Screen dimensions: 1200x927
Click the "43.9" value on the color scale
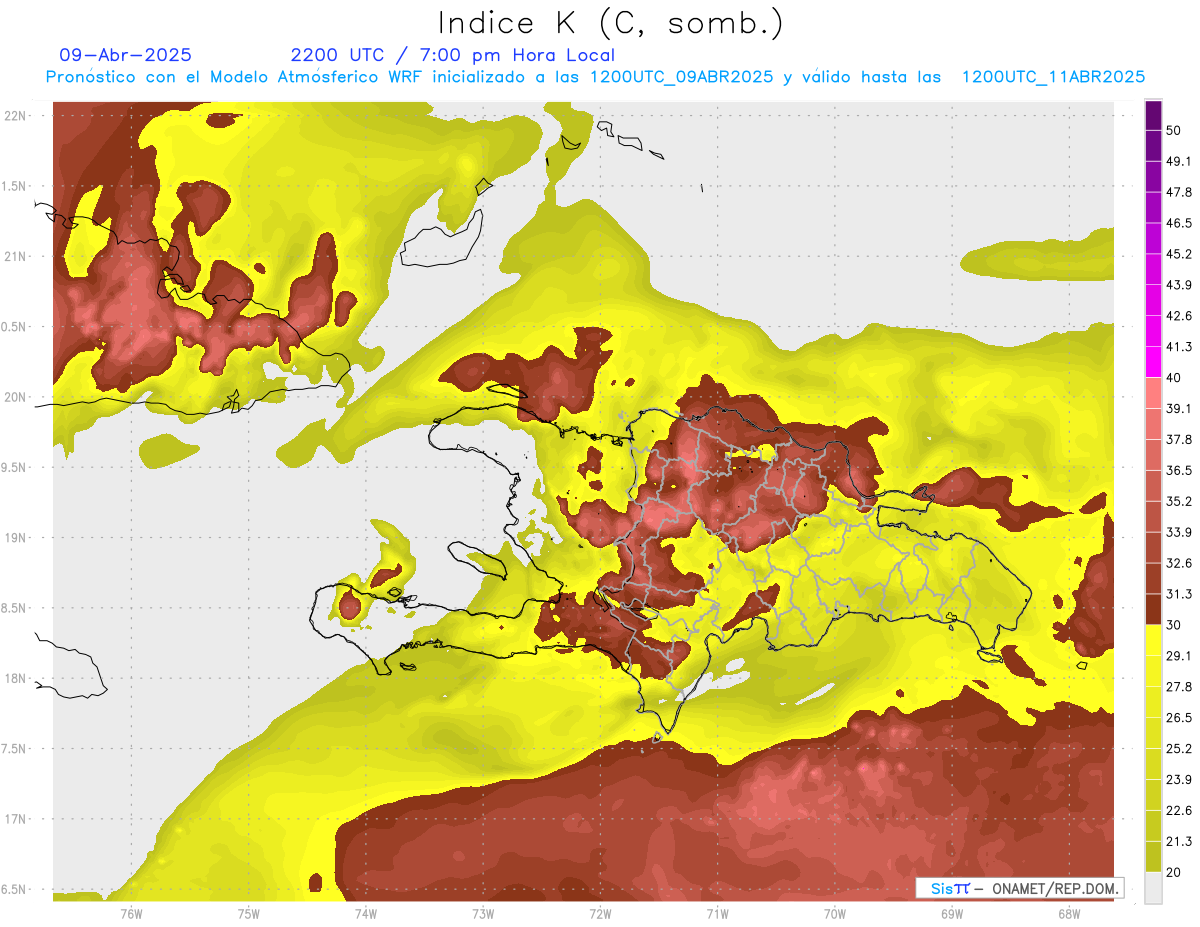pyautogui.click(x=1179, y=285)
